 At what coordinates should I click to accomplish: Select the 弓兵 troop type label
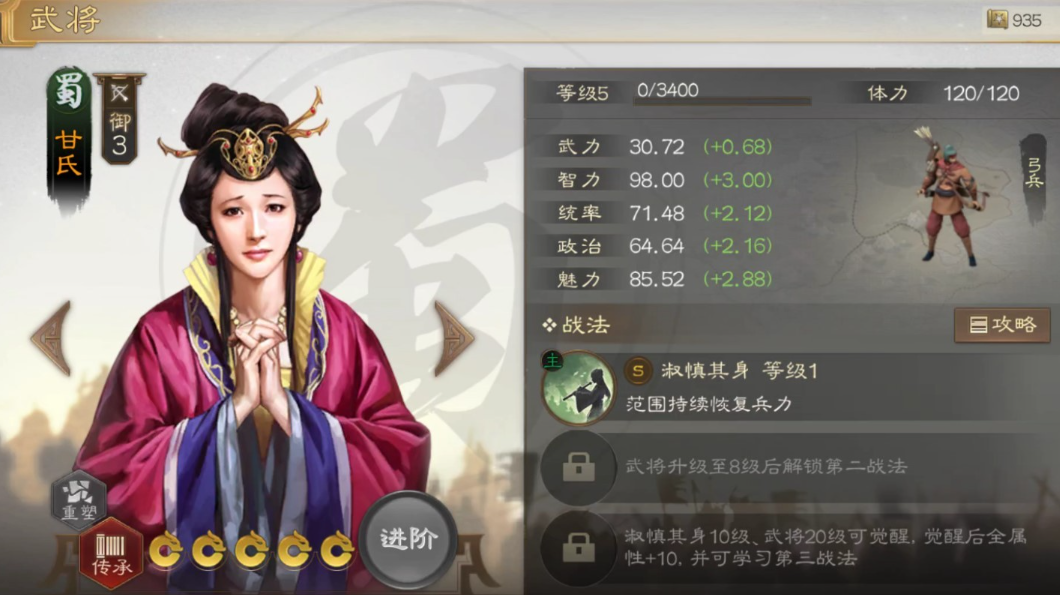tap(1034, 174)
